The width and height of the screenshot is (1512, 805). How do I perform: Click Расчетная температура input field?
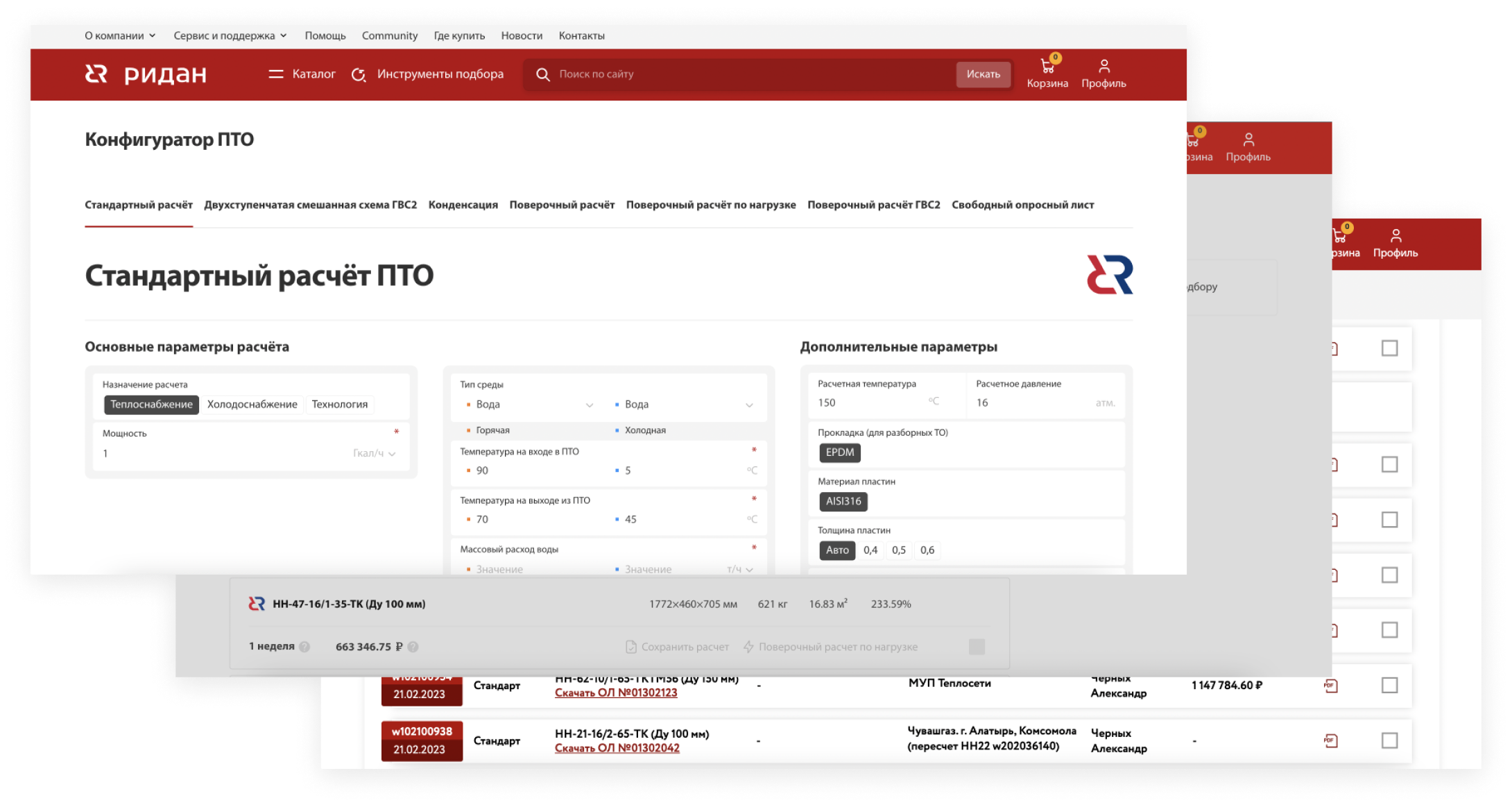tap(870, 402)
